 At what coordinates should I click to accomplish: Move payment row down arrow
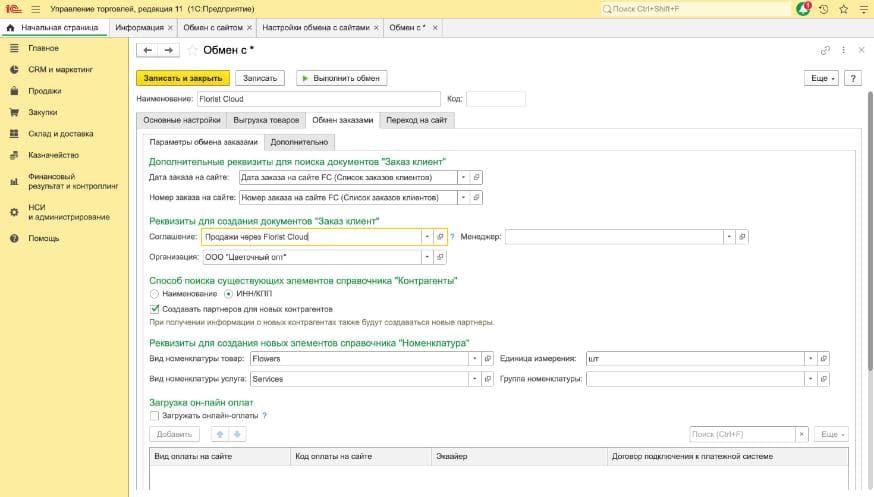click(237, 434)
